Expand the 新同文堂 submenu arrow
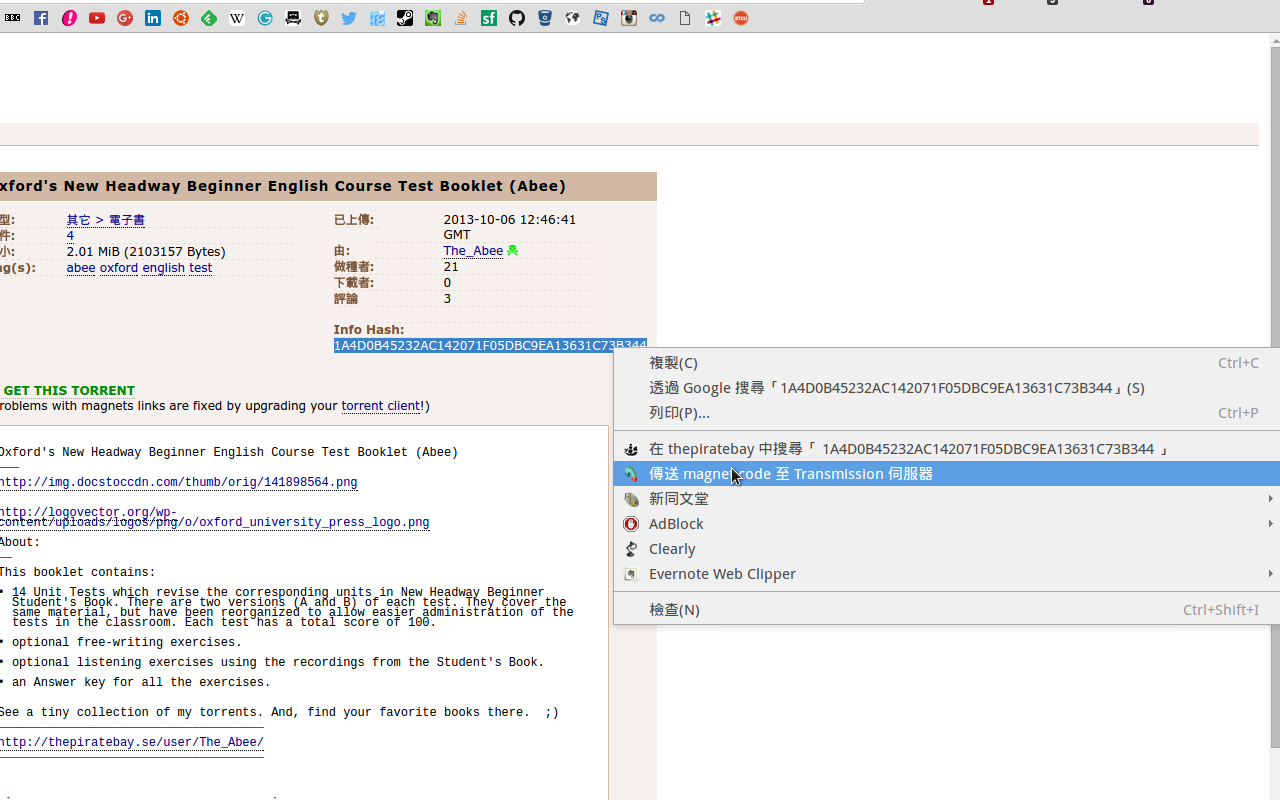 pyautogui.click(x=1271, y=498)
